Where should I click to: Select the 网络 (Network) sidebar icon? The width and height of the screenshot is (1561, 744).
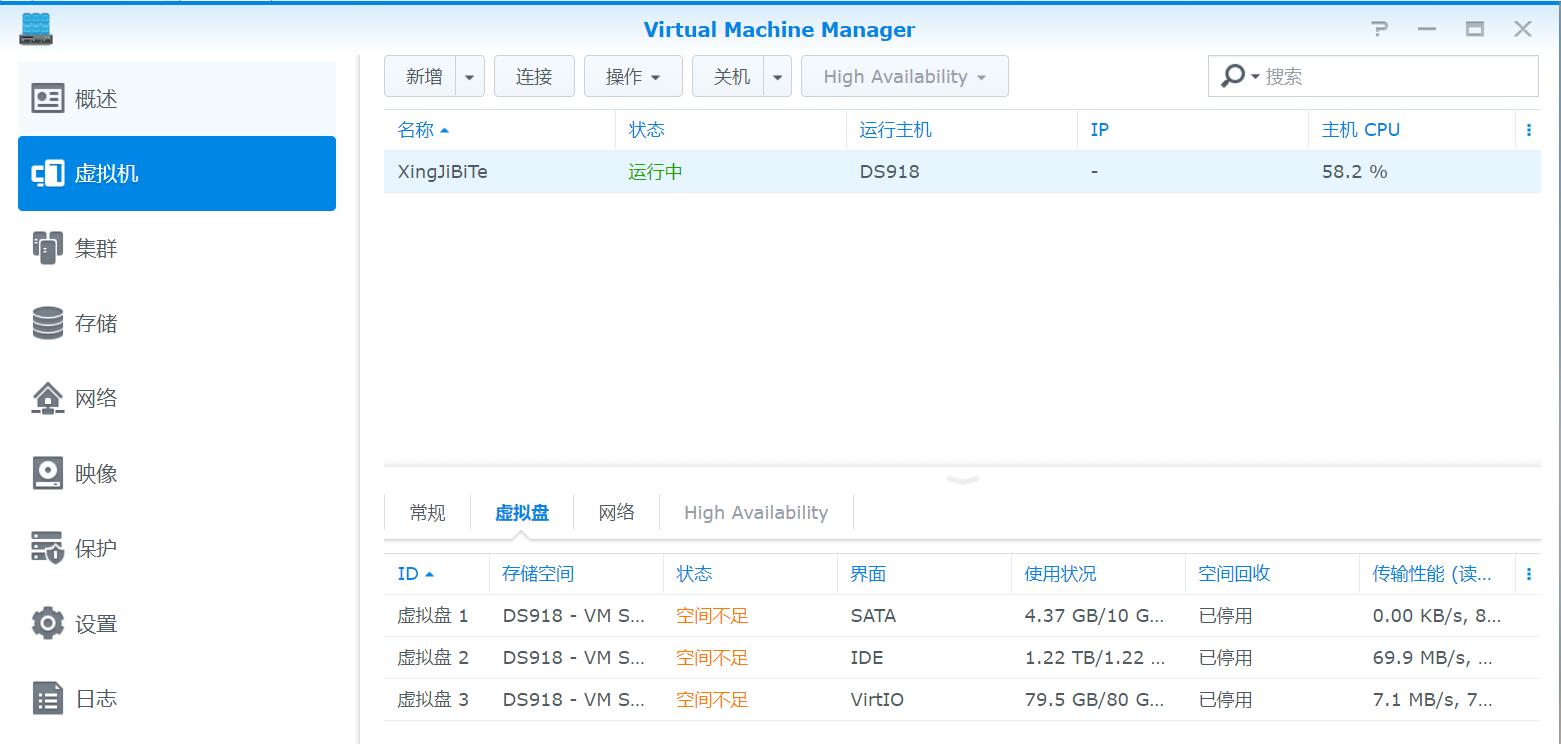click(95, 398)
